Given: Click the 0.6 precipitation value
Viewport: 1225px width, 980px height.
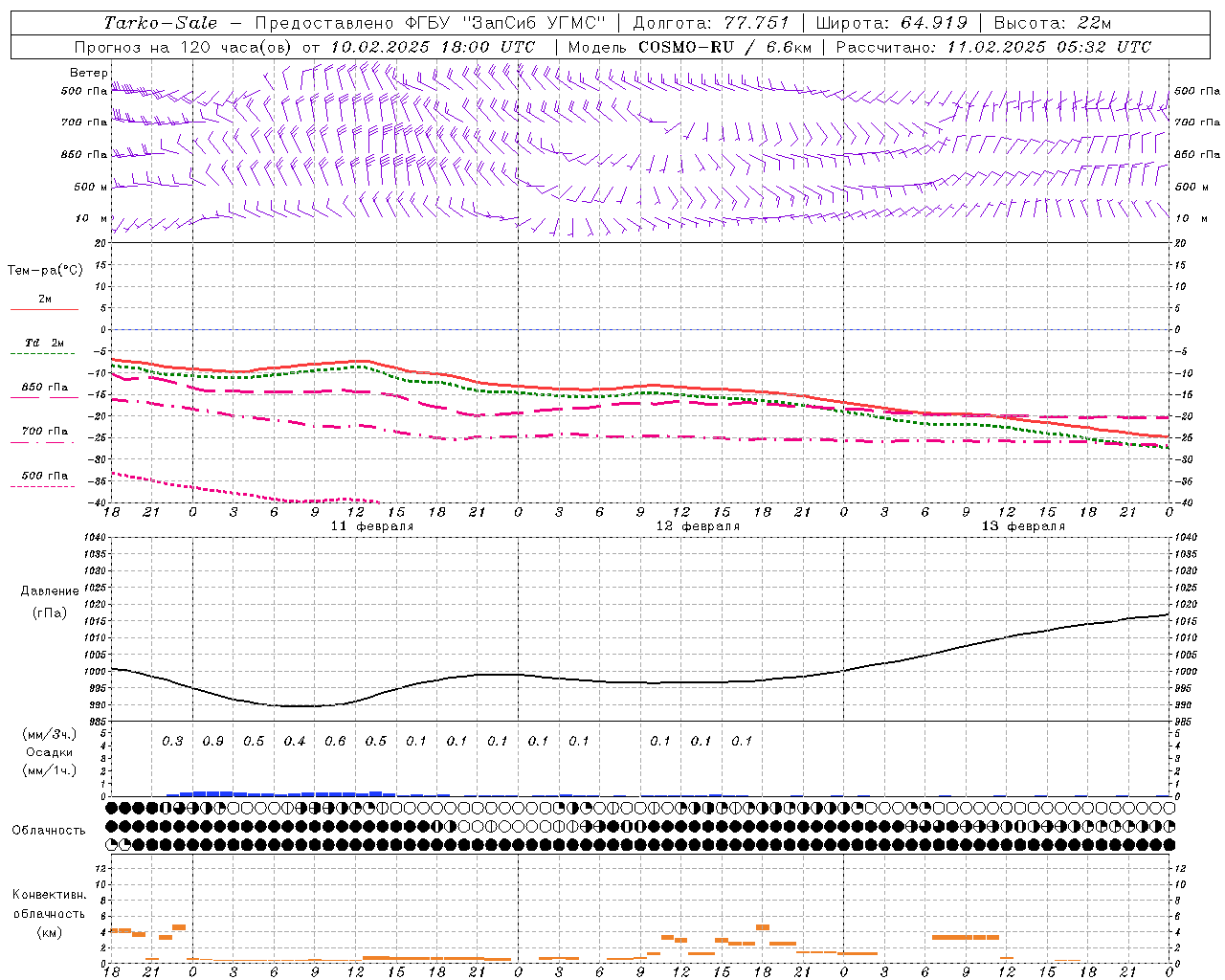Looking at the screenshot, I should [335, 741].
